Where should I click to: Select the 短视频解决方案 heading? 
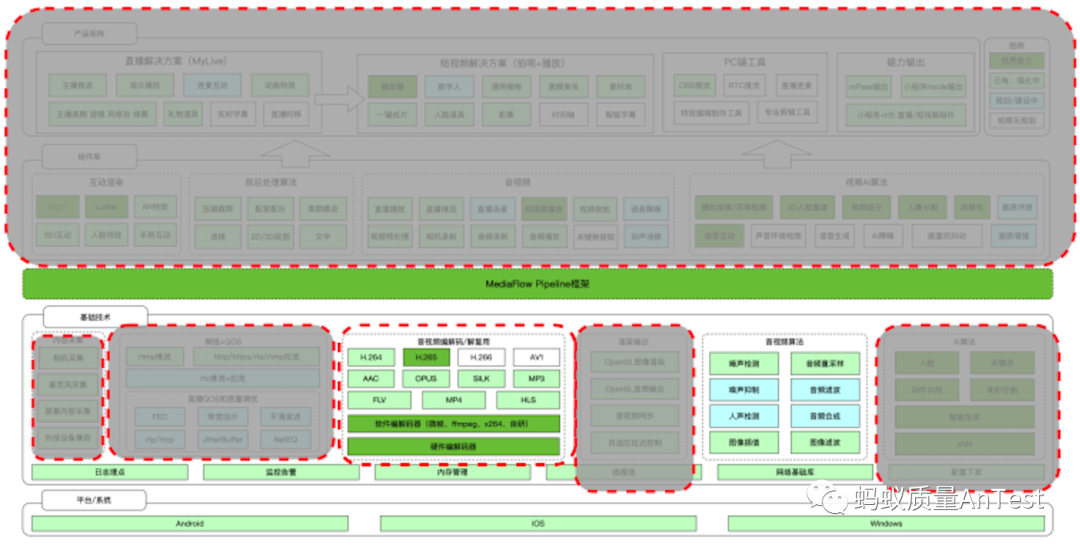point(502,63)
